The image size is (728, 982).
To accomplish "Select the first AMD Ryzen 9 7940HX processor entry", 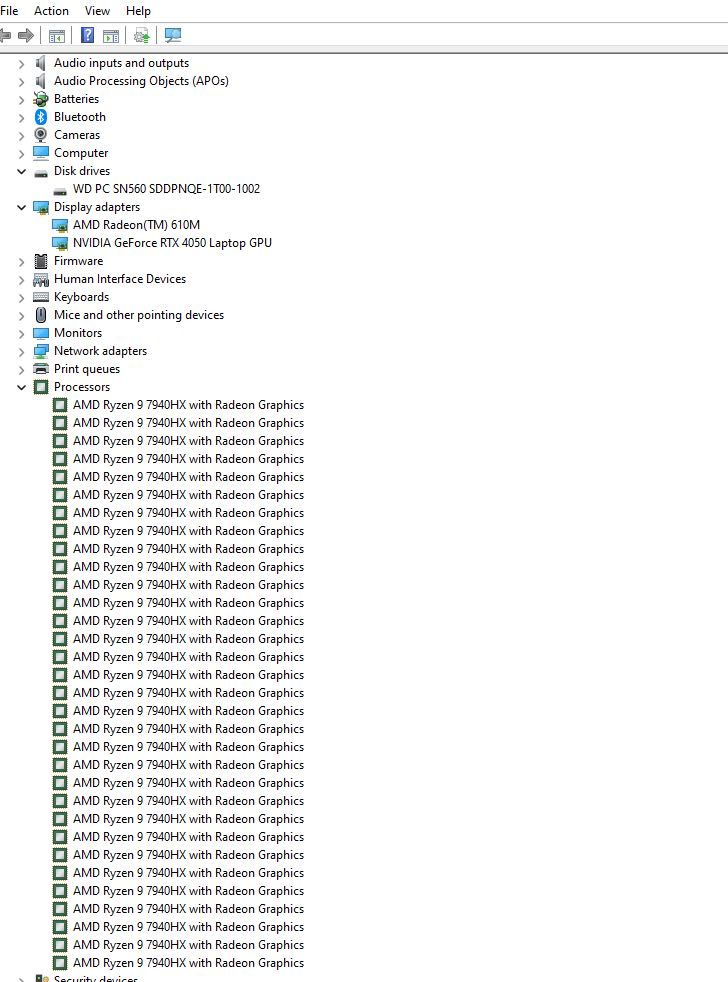I will 188,405.
